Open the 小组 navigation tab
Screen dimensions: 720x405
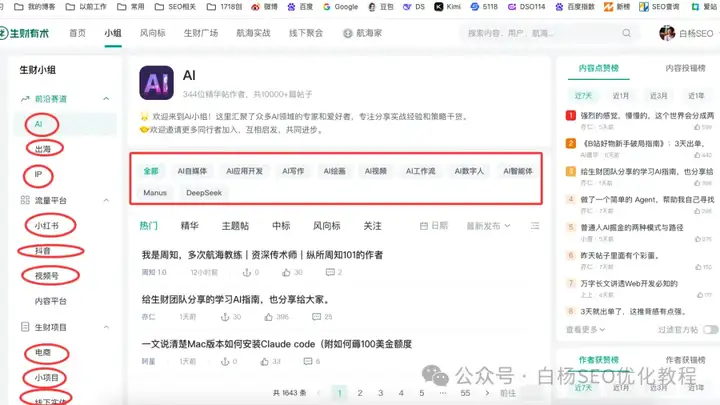(112, 33)
